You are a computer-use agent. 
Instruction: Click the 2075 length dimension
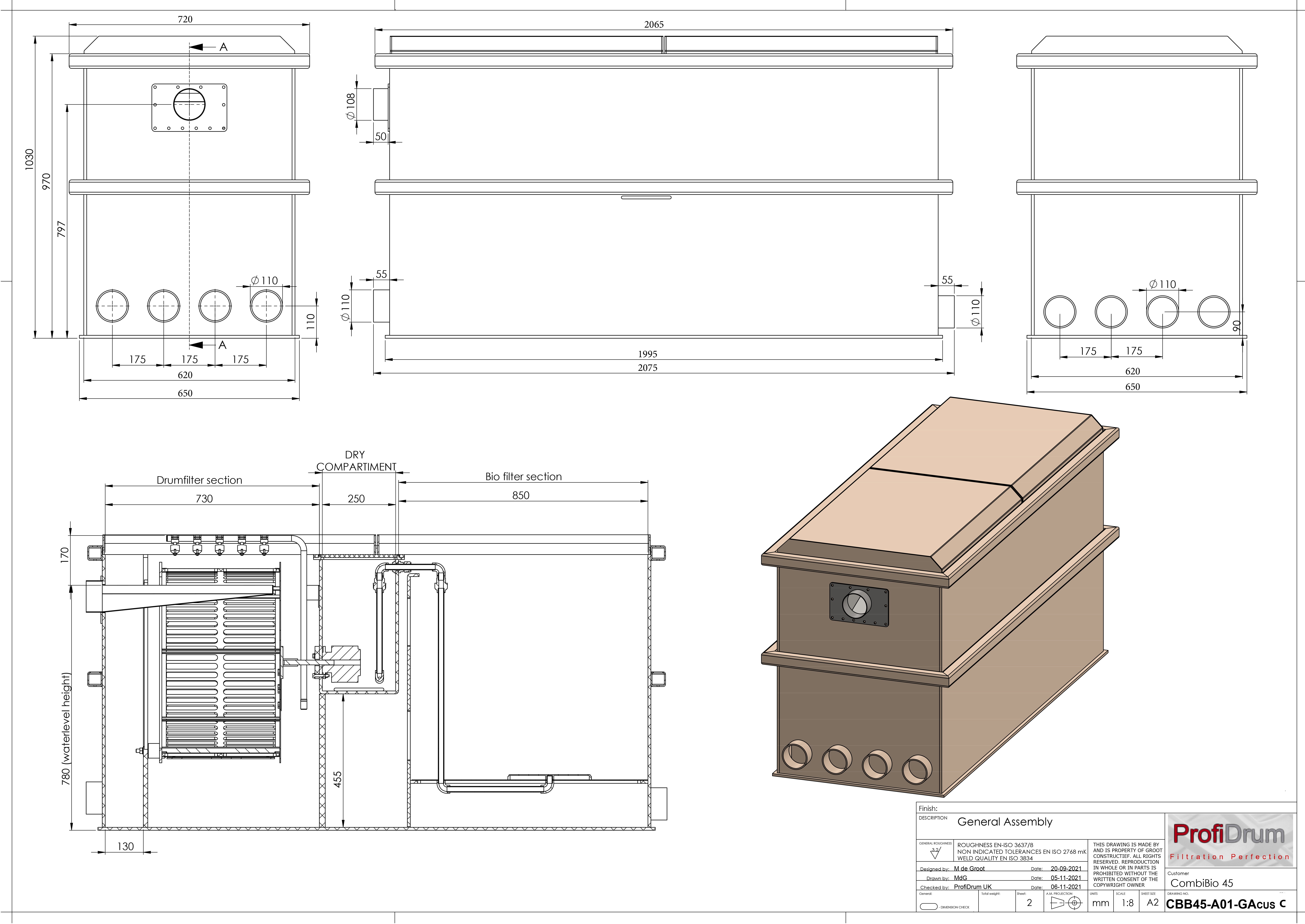tap(647, 367)
